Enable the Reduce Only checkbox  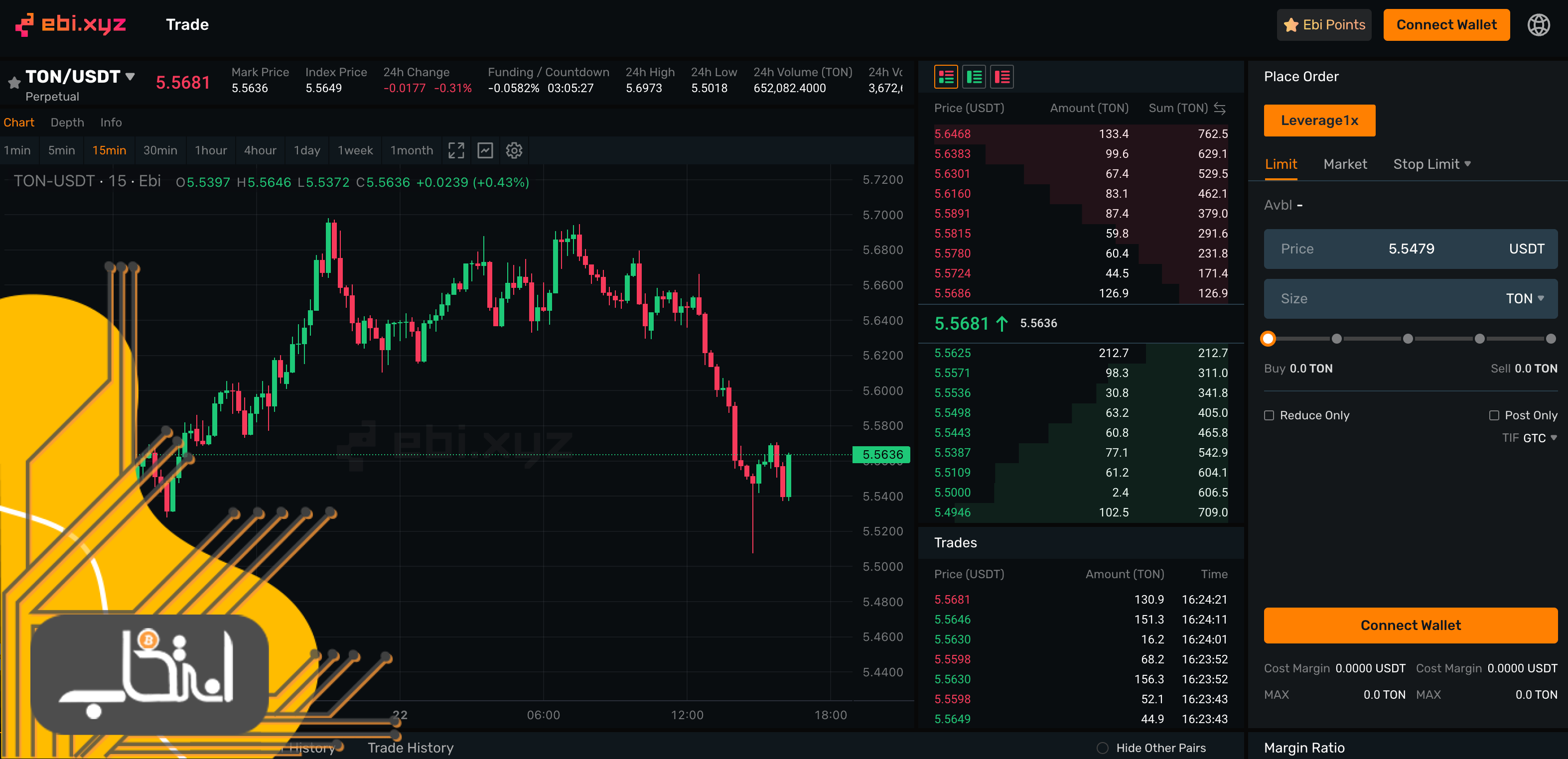click(1269, 415)
